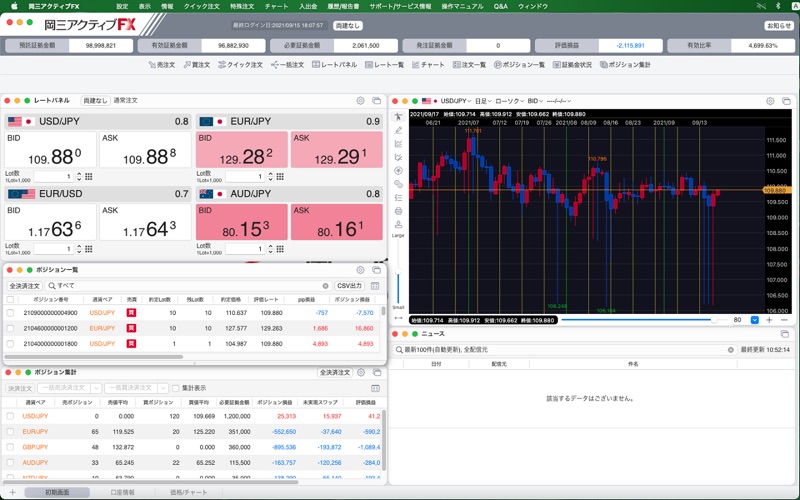Viewport: 800px width, 500px height.
Task: Click the print icon in chart sidebar
Action: pos(399,211)
